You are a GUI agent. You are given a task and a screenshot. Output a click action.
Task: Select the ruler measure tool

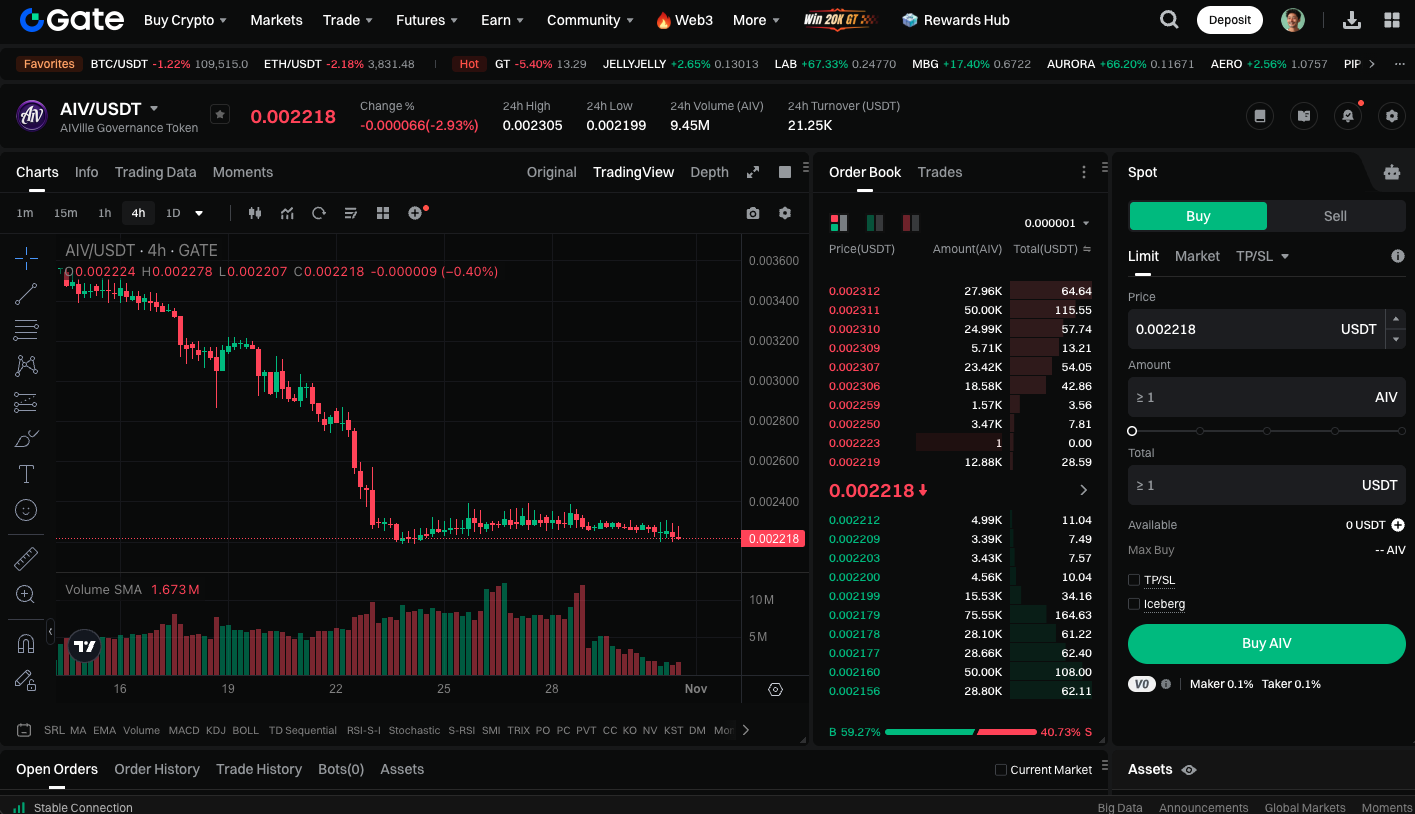click(26, 558)
